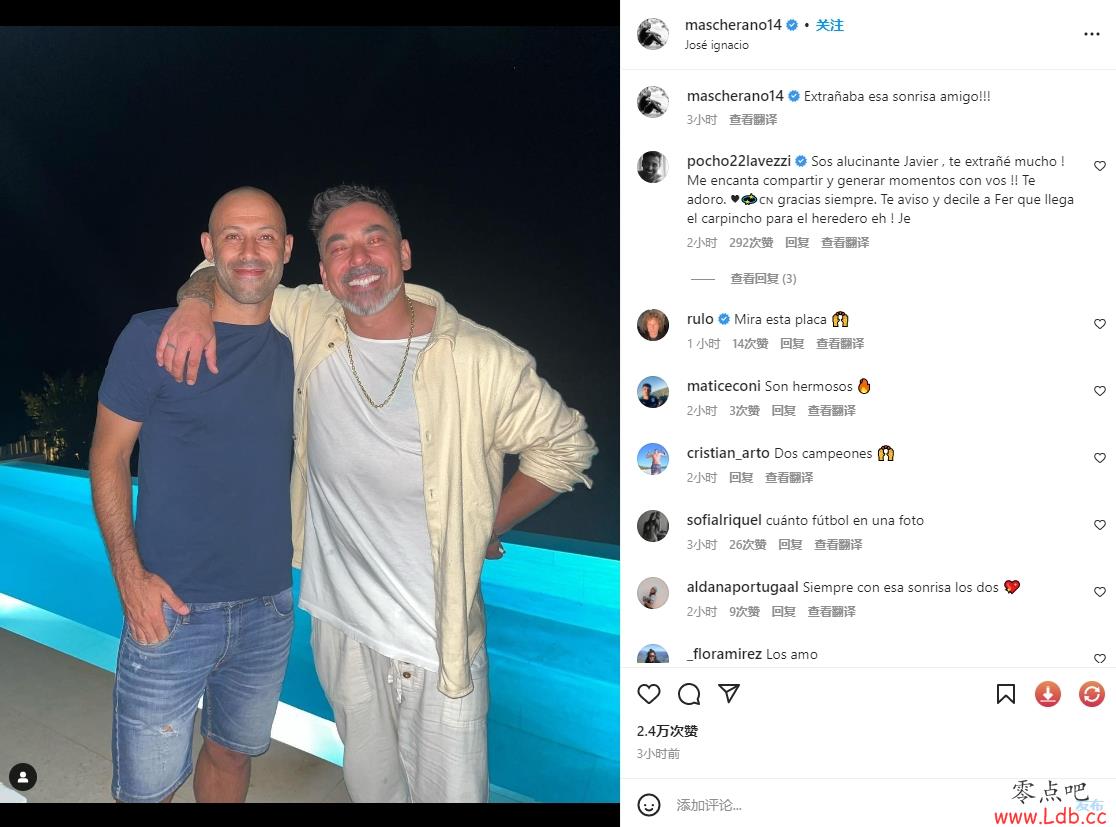The width and height of the screenshot is (1116, 827).
Task: Share the post via paper plane icon
Action: 729,693
